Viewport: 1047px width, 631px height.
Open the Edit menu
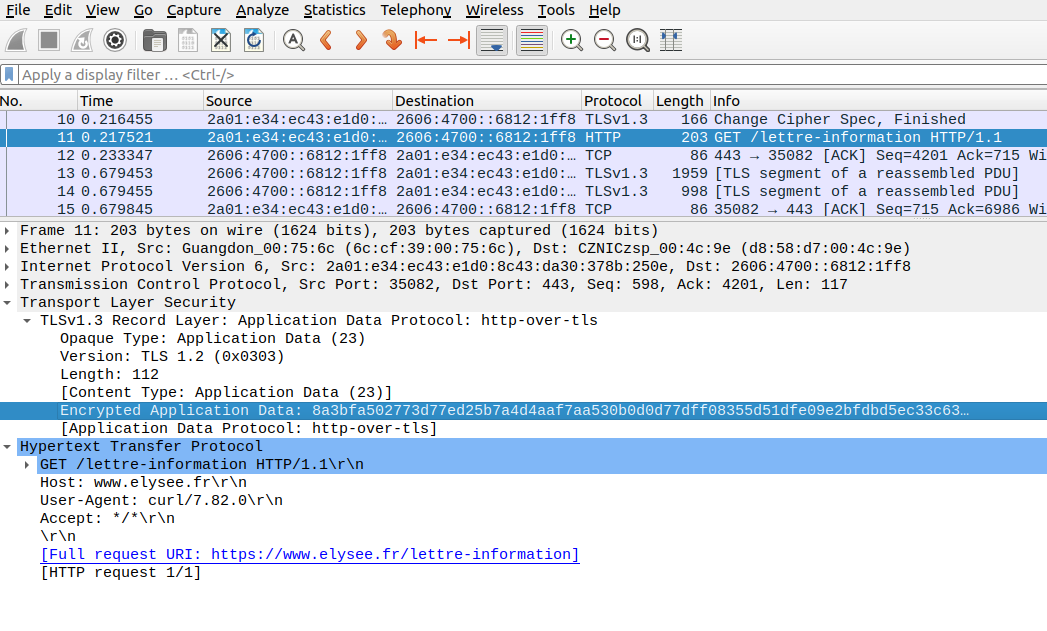point(58,10)
